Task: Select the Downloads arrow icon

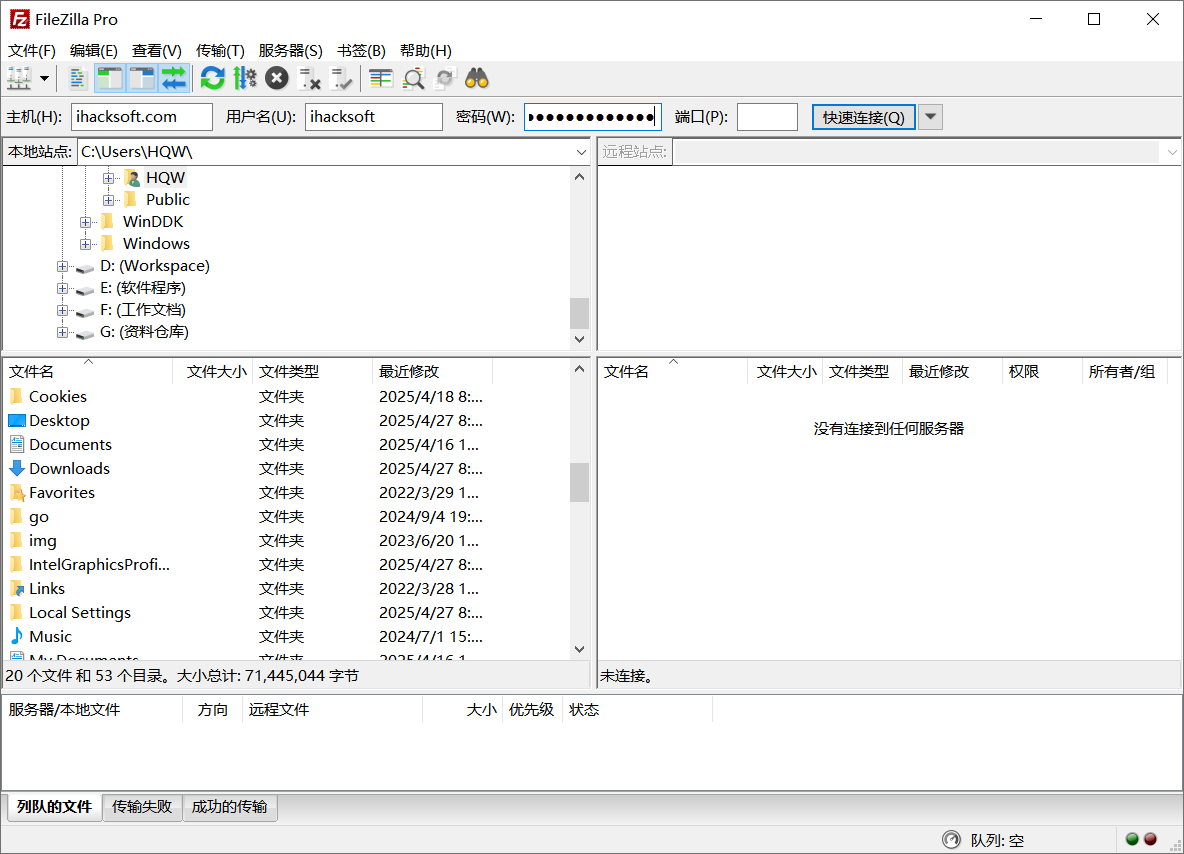Action: click(x=17, y=468)
